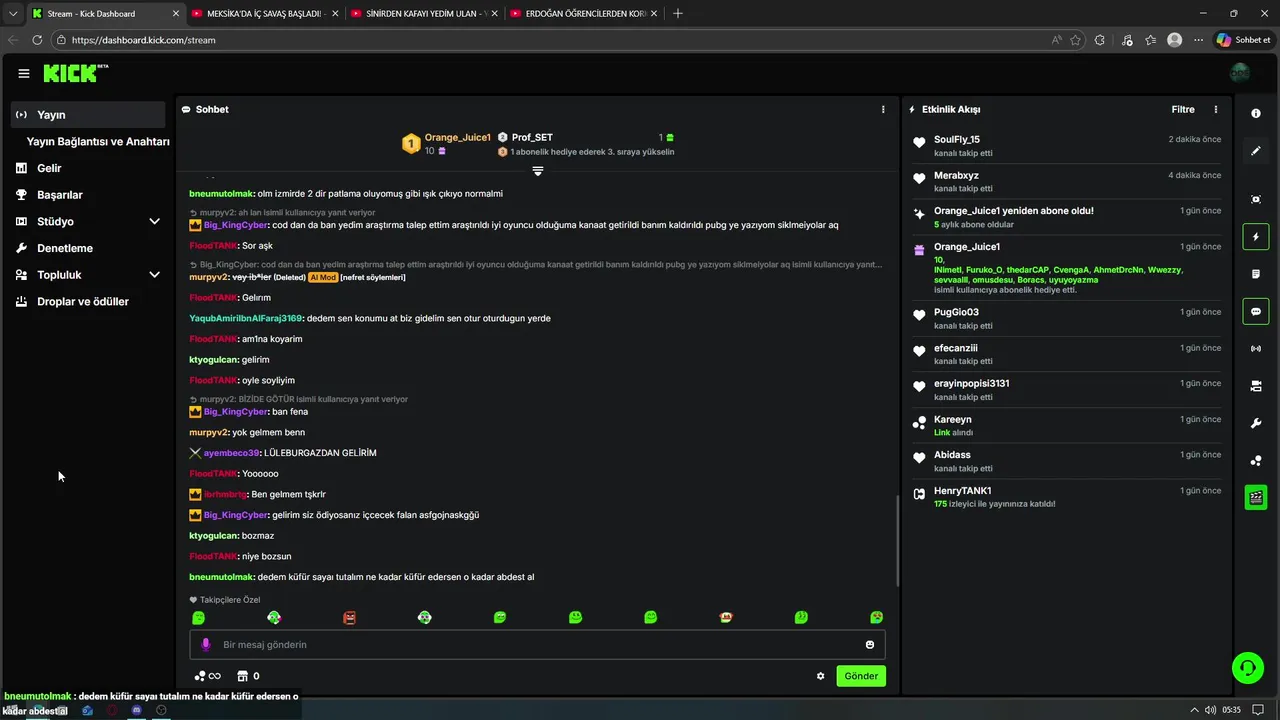Pick the last green emote in emote row

point(877,618)
